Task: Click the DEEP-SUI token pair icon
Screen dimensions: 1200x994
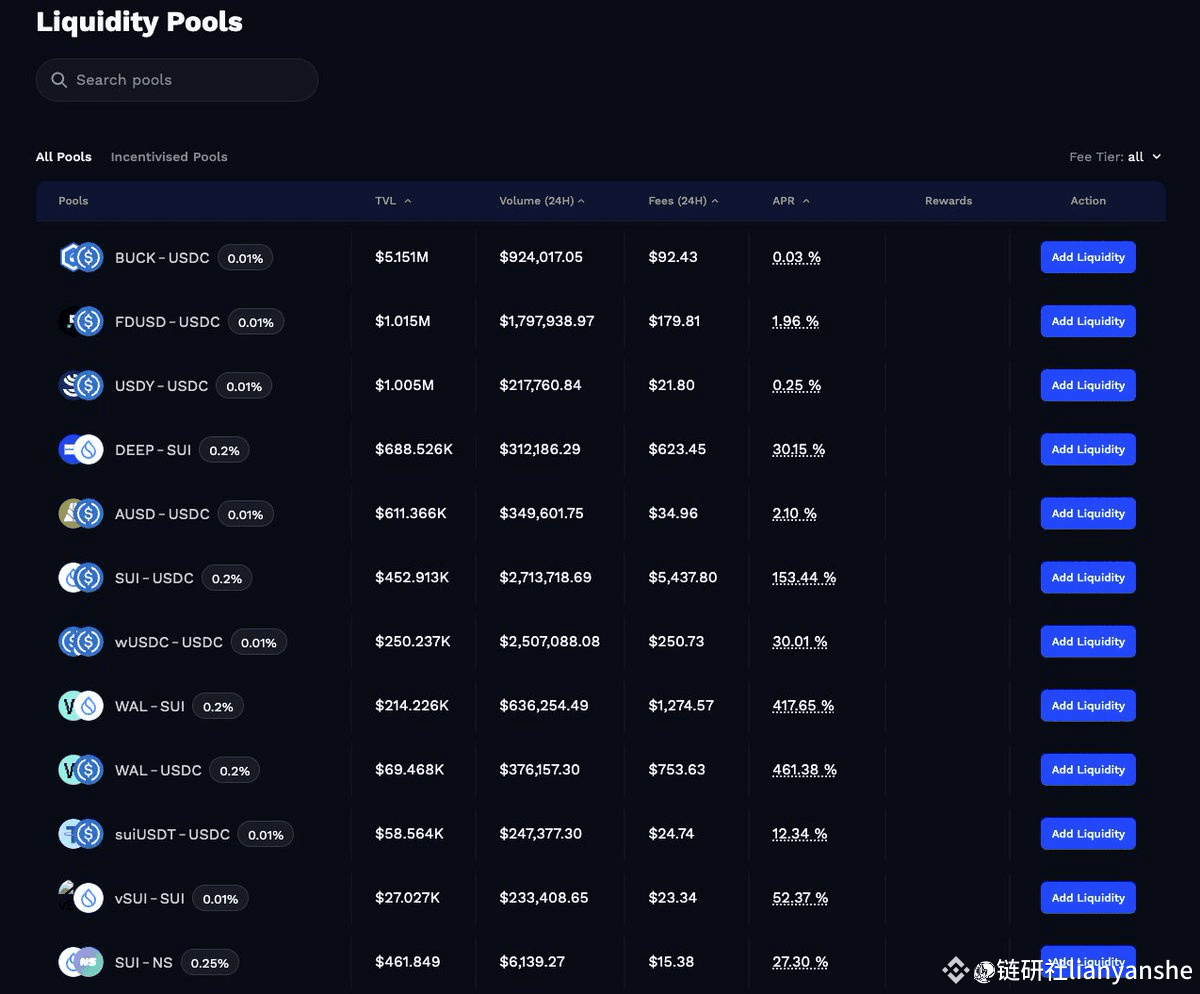Action: 81,450
